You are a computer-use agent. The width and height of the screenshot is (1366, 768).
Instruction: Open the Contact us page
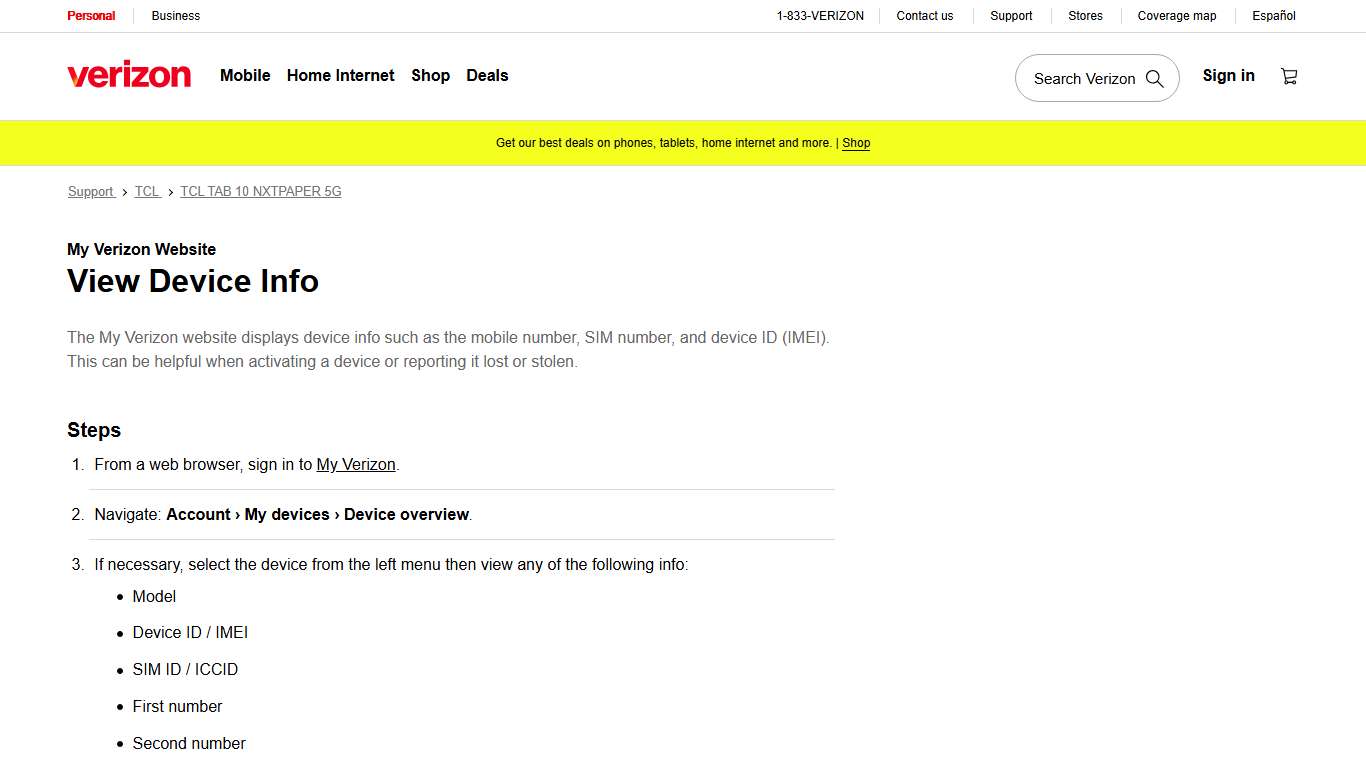pos(924,15)
